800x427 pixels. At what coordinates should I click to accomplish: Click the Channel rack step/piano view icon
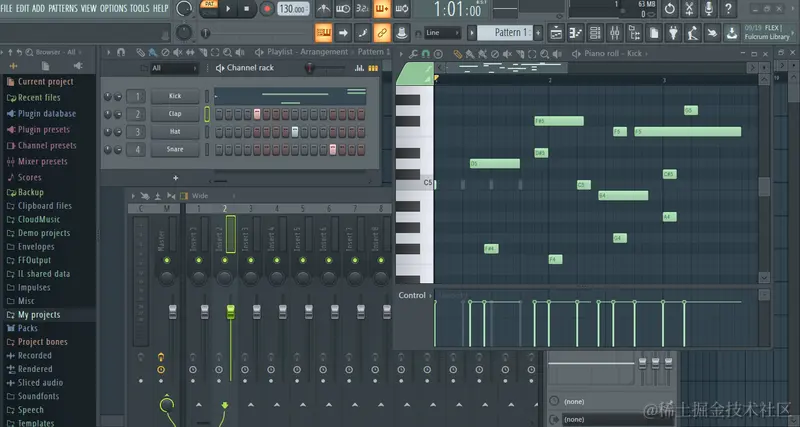click(373, 68)
